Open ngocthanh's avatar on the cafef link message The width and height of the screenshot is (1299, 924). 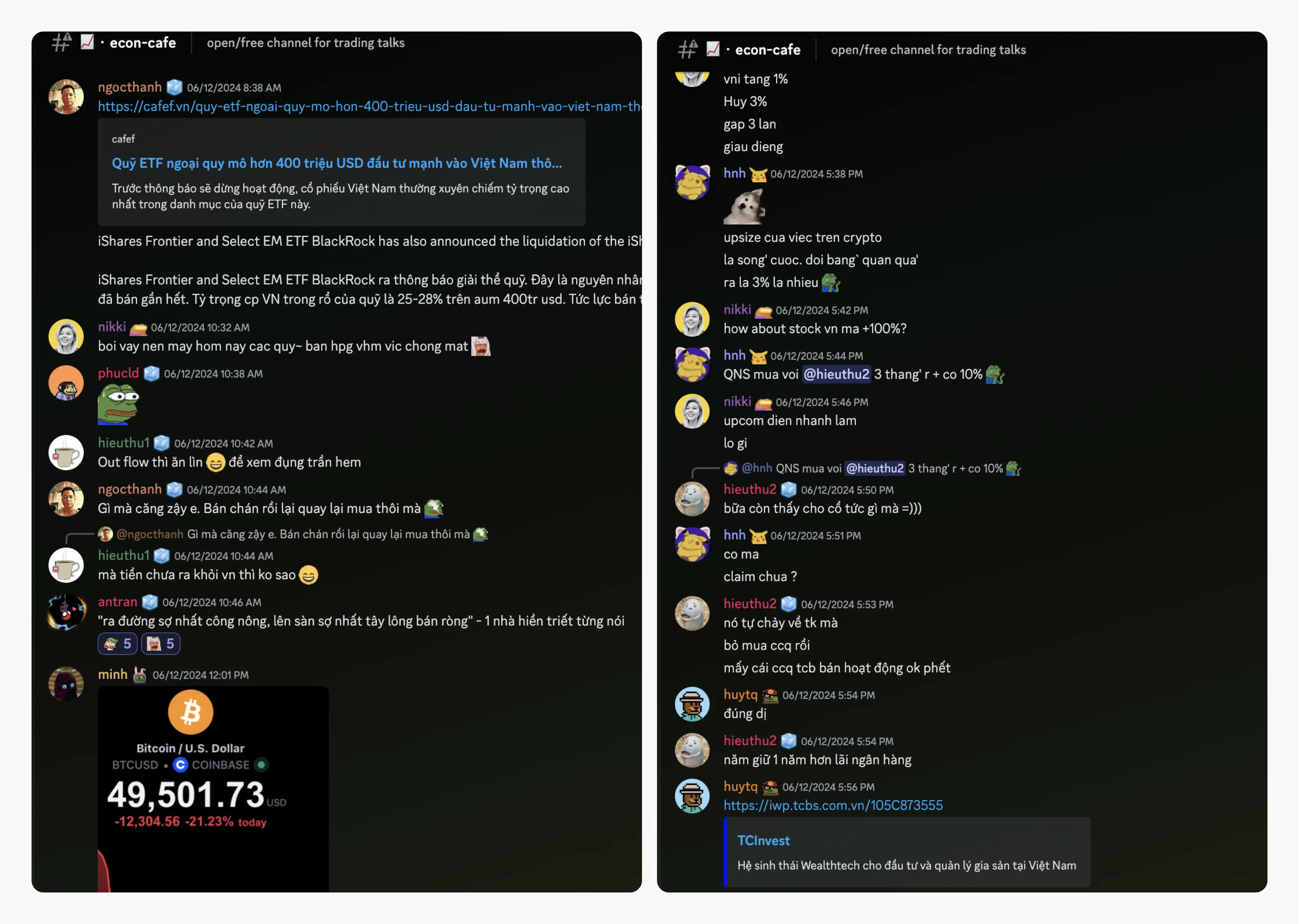[66, 97]
